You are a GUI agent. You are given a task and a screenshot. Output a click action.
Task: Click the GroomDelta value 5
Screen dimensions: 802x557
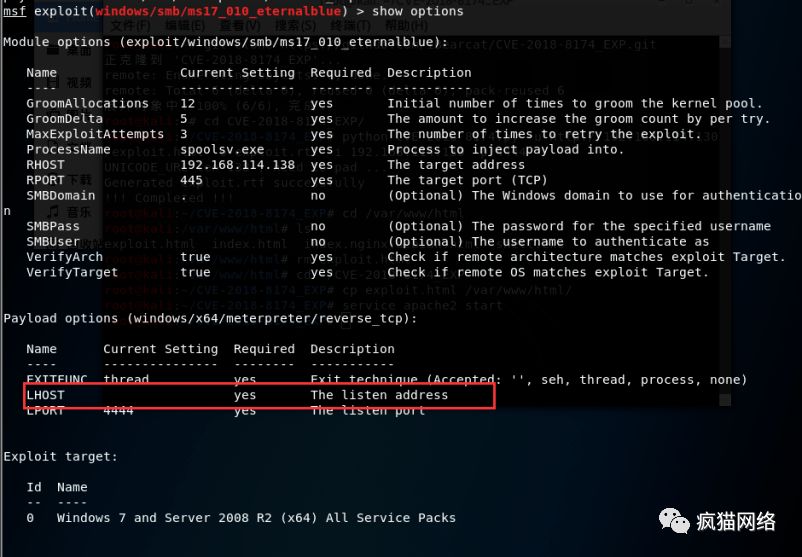coord(184,119)
